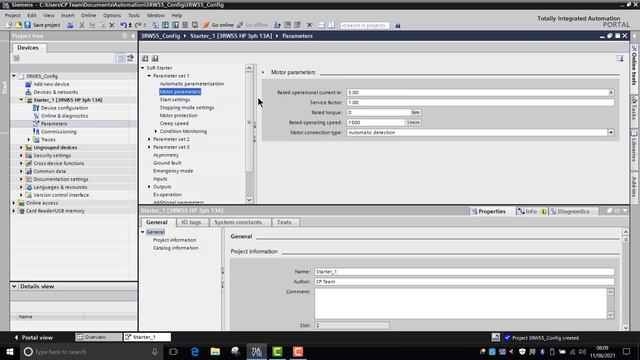
Task: Expand the Ungrouped devices node arrow
Action: click(x=21, y=147)
